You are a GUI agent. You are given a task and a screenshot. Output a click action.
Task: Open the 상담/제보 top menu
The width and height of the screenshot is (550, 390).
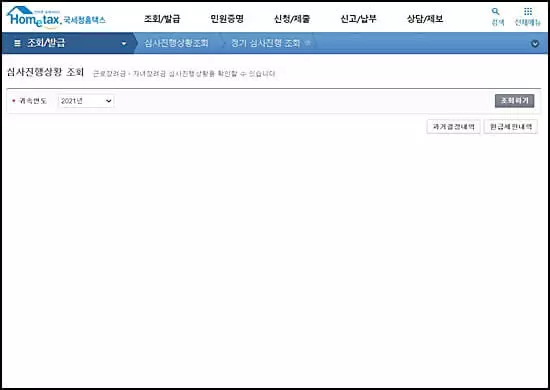[x=425, y=19]
